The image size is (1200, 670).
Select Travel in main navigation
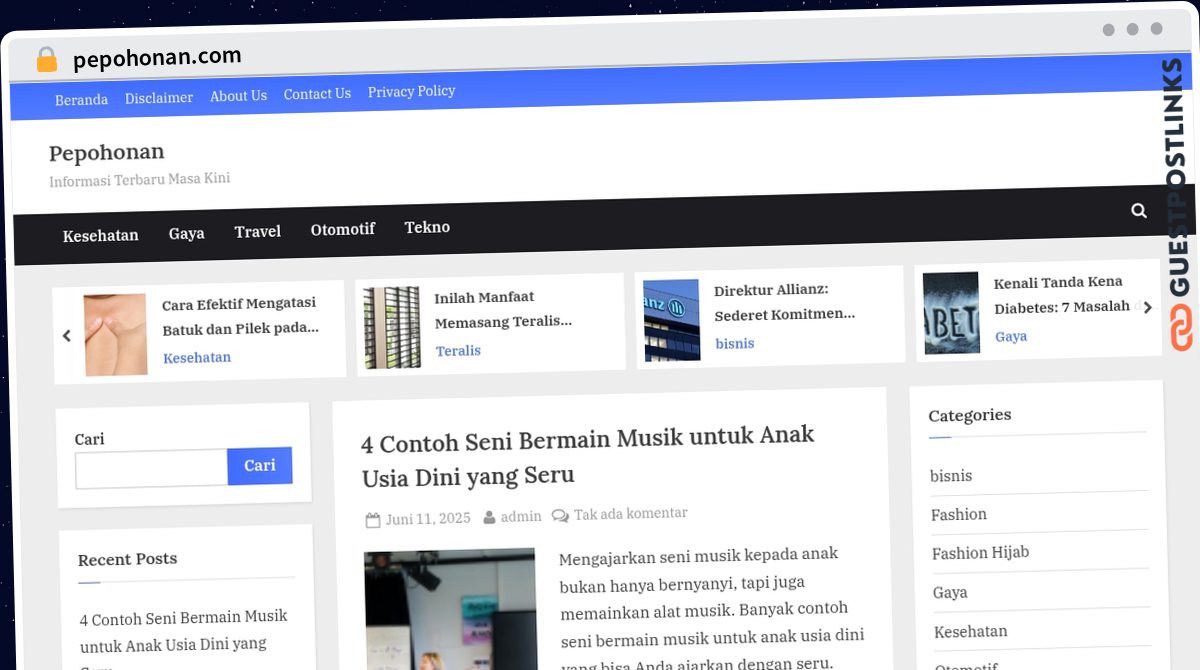pos(258,231)
